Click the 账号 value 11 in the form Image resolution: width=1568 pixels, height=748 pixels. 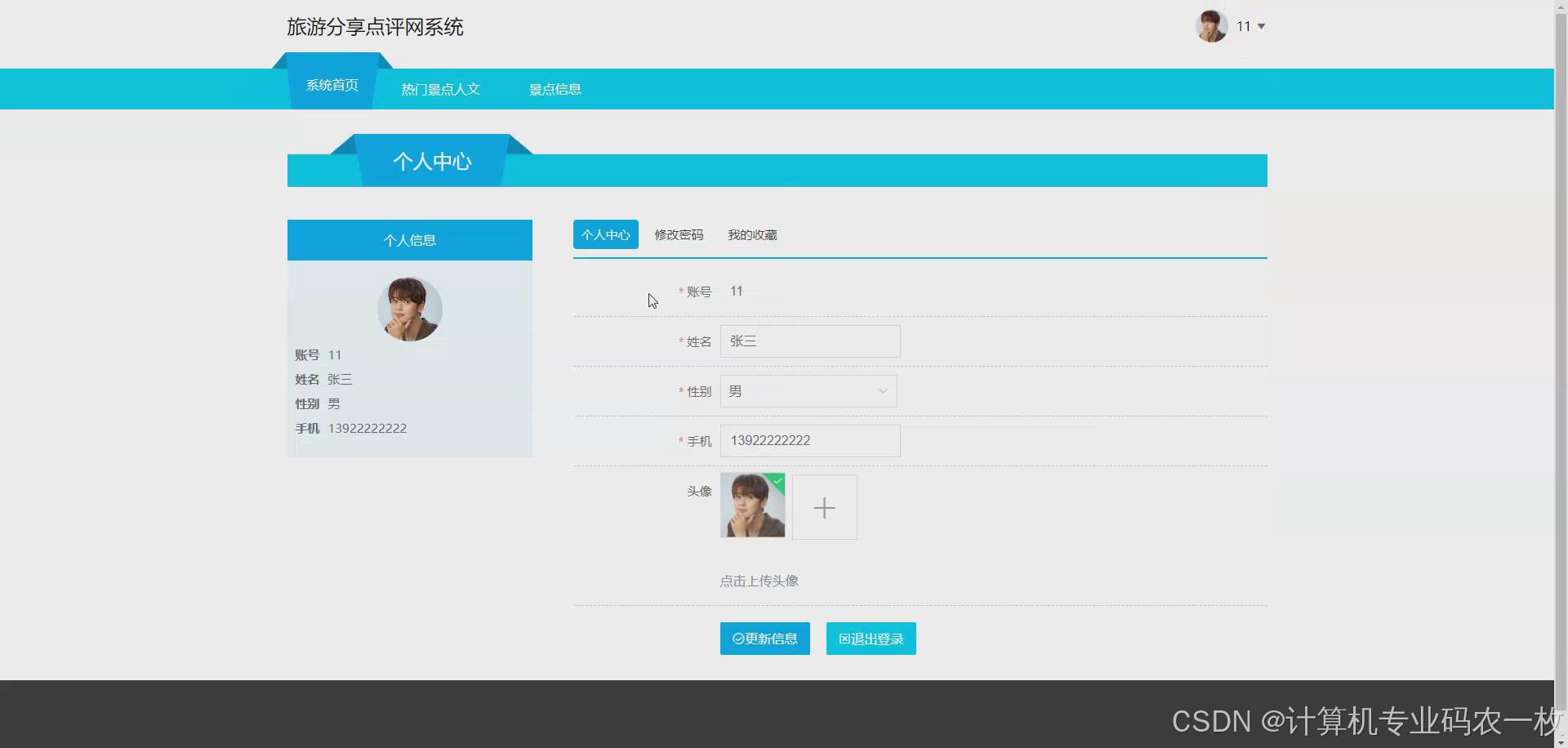click(x=737, y=291)
